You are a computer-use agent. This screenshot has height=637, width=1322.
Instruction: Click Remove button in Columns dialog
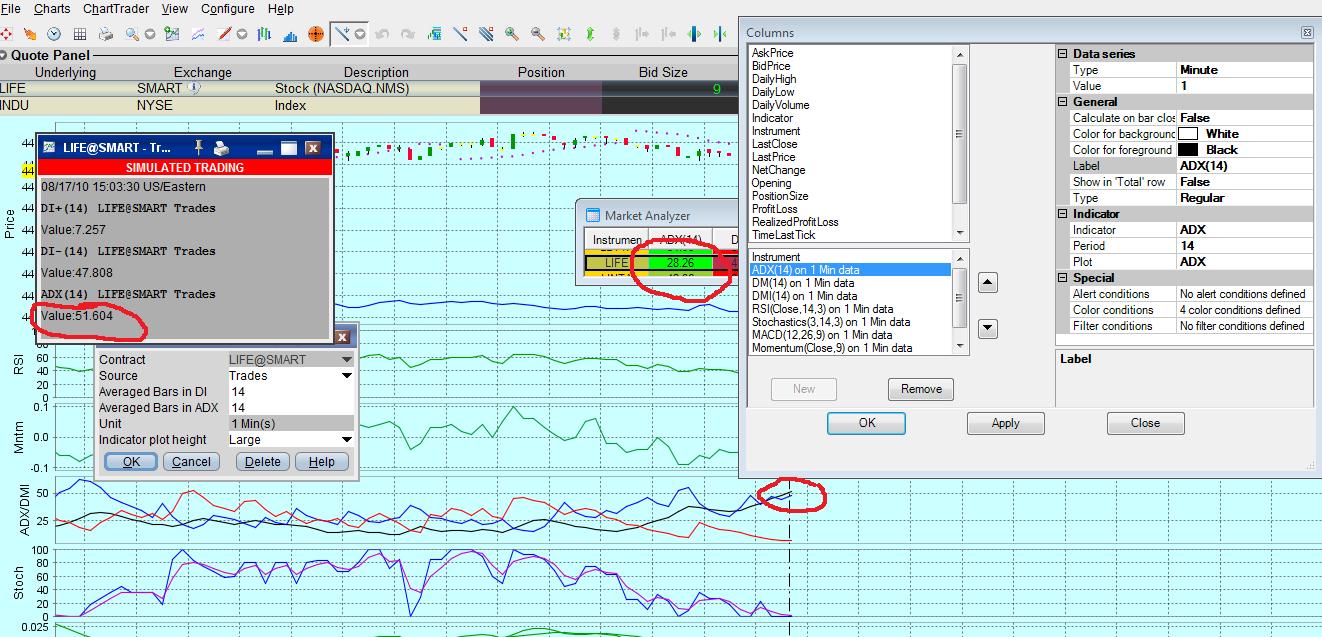coord(921,389)
